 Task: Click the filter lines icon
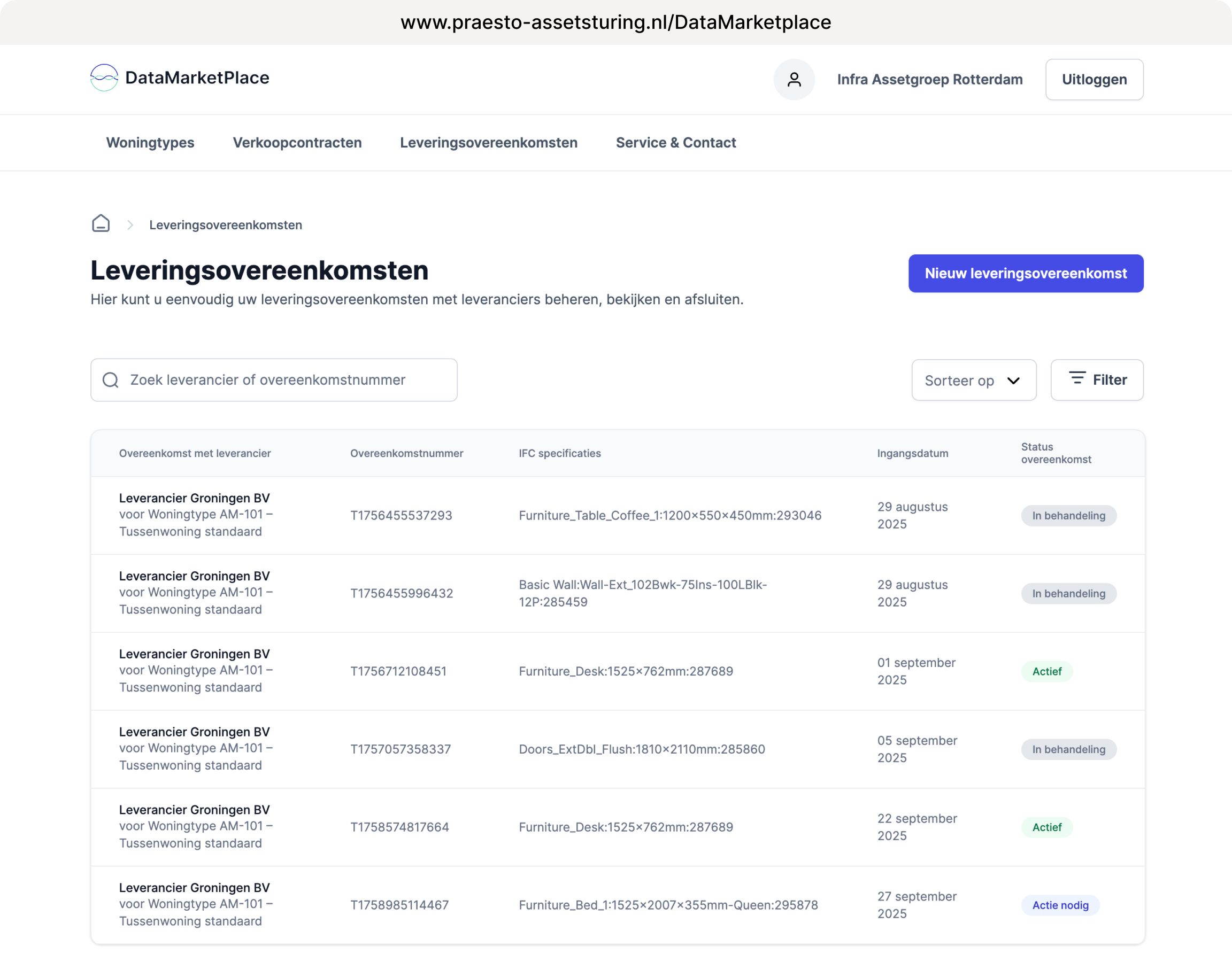1077,378
